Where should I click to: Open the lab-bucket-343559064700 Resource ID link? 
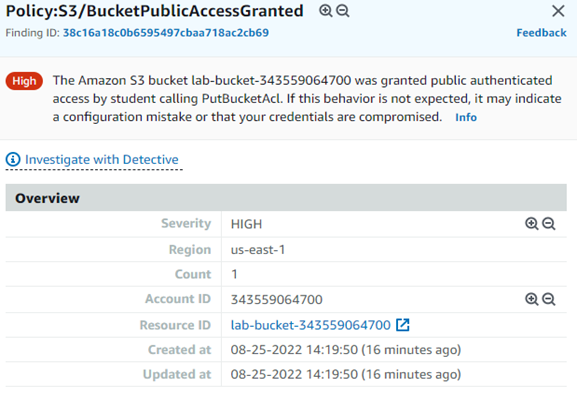tap(311, 325)
